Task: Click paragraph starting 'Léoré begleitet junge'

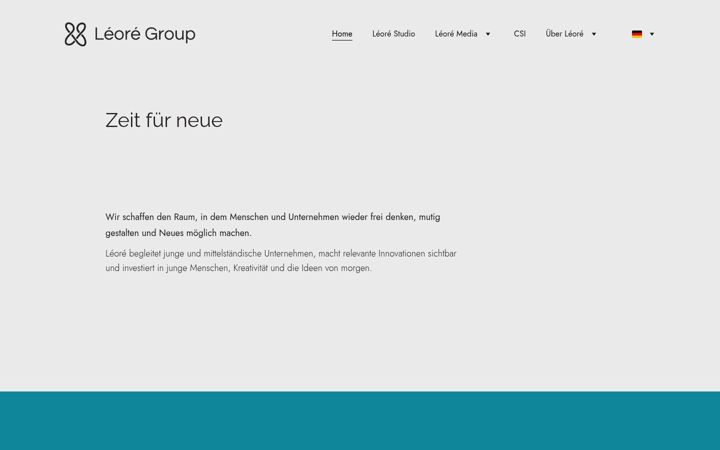Action: point(281,261)
